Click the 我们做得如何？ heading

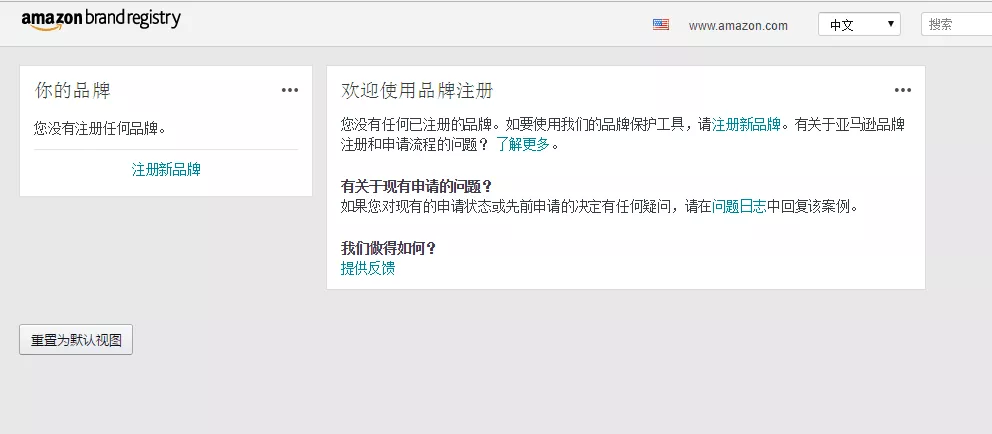[388, 249]
